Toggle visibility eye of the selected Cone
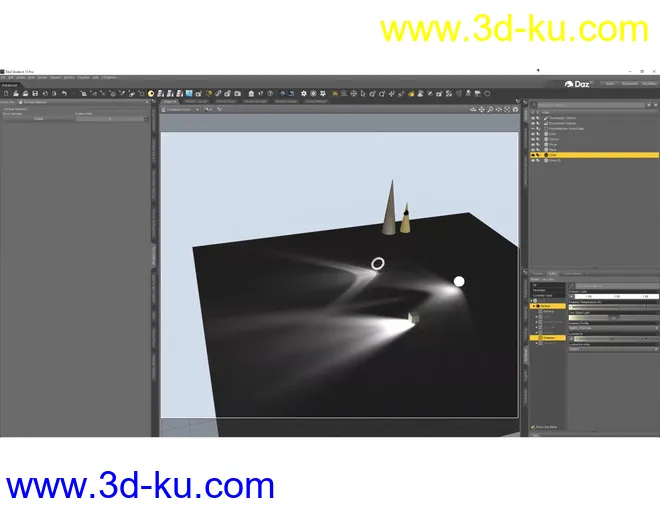Viewport: 660px width, 507px height. click(x=534, y=155)
